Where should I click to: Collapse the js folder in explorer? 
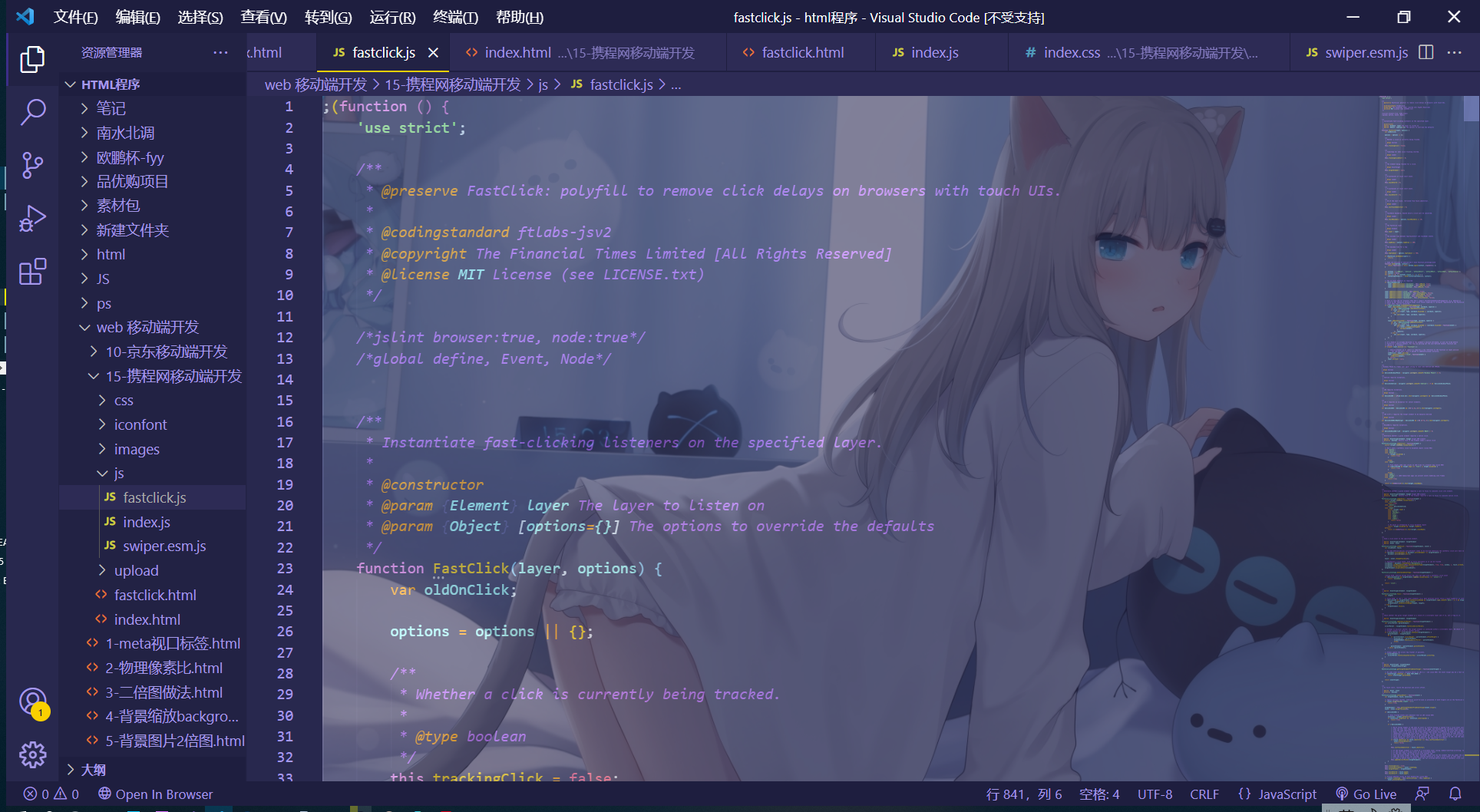(117, 473)
